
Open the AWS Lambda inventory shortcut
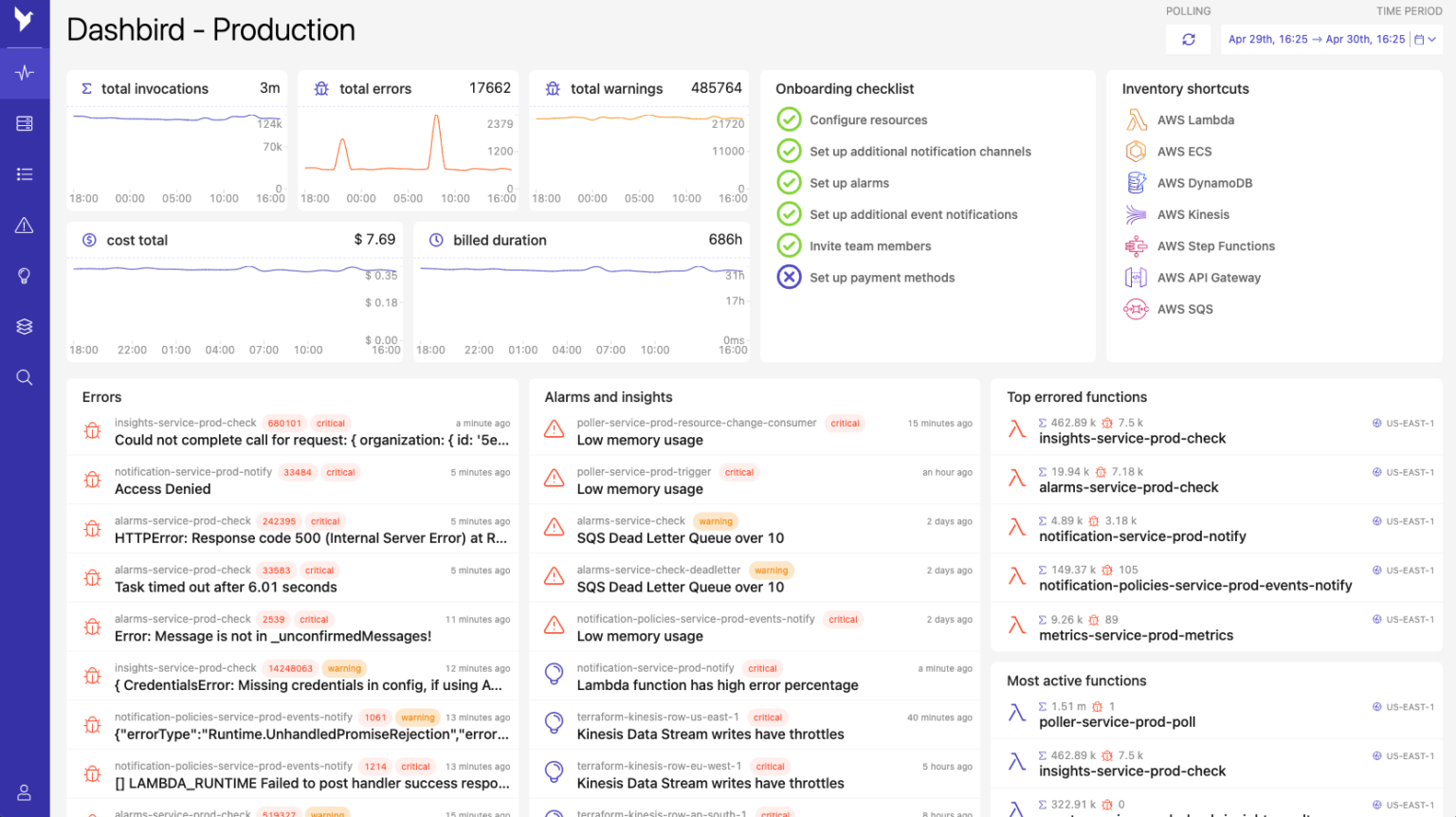pyautogui.click(x=1196, y=119)
